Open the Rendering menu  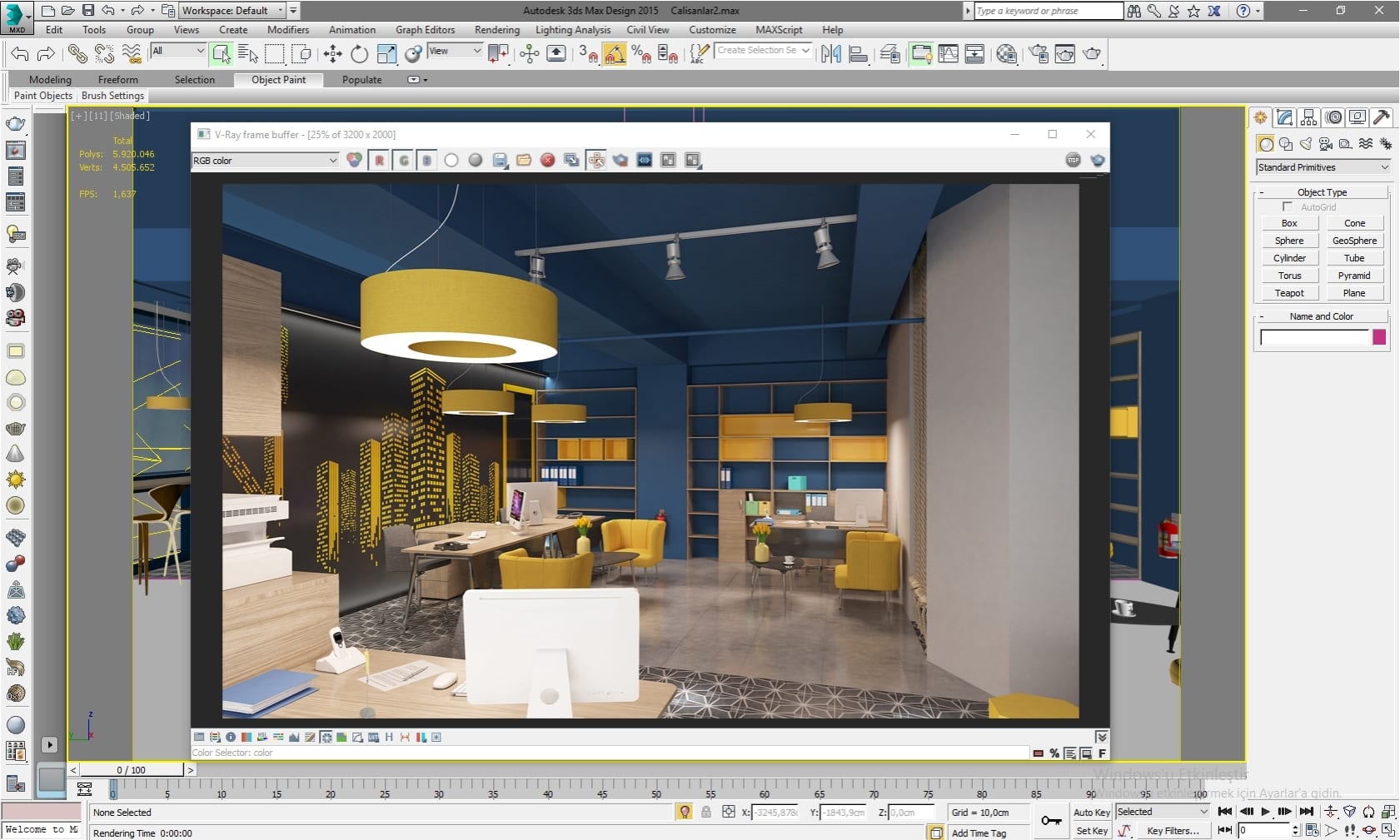[x=496, y=30]
